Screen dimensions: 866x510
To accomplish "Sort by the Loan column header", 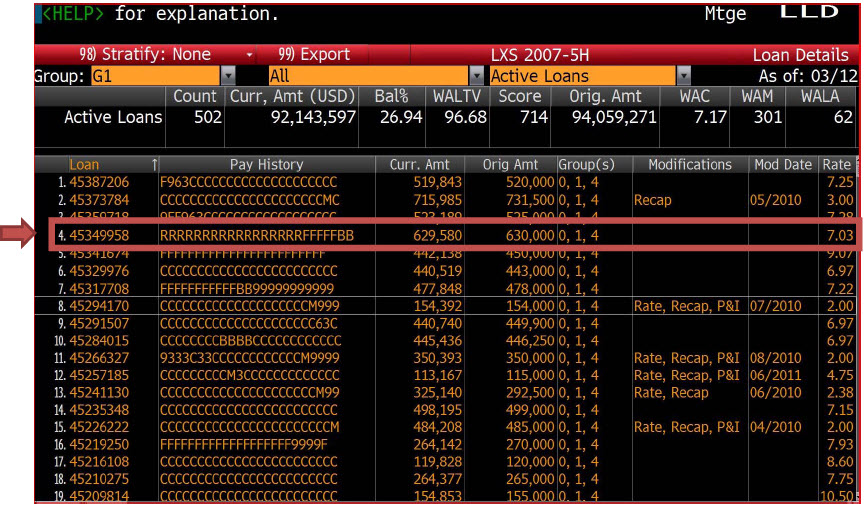I will coord(84,165).
